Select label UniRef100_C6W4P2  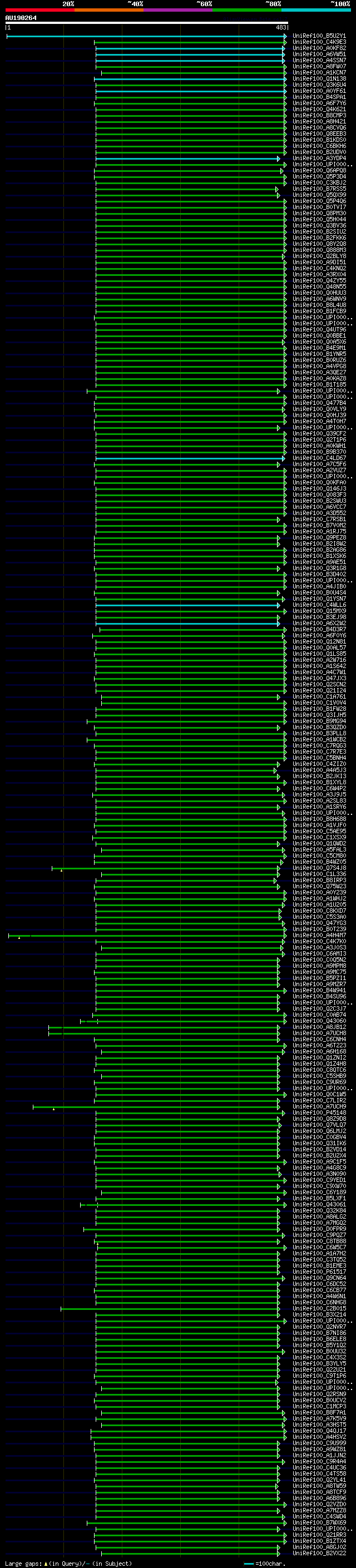319,788
